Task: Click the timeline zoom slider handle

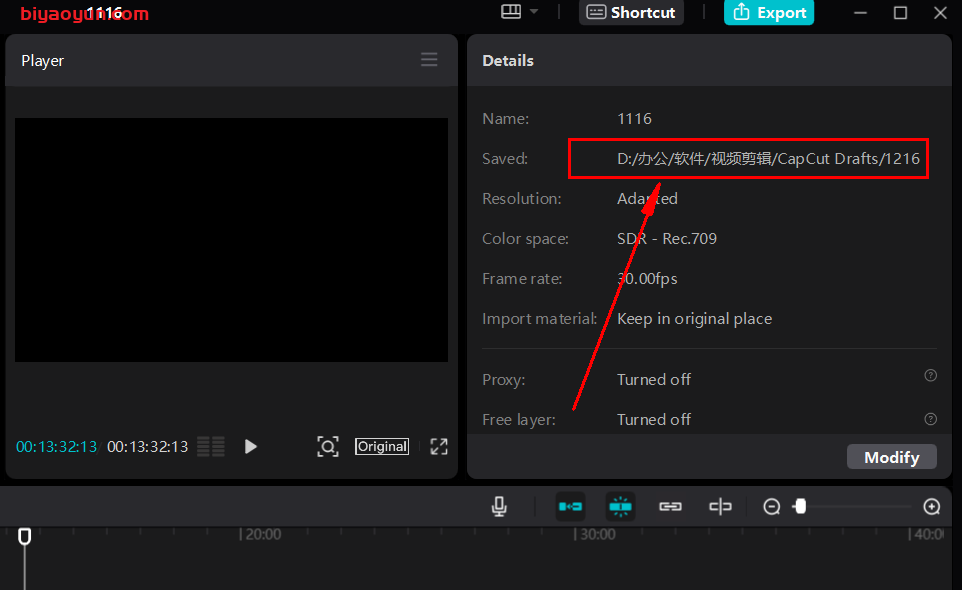Action: point(799,507)
